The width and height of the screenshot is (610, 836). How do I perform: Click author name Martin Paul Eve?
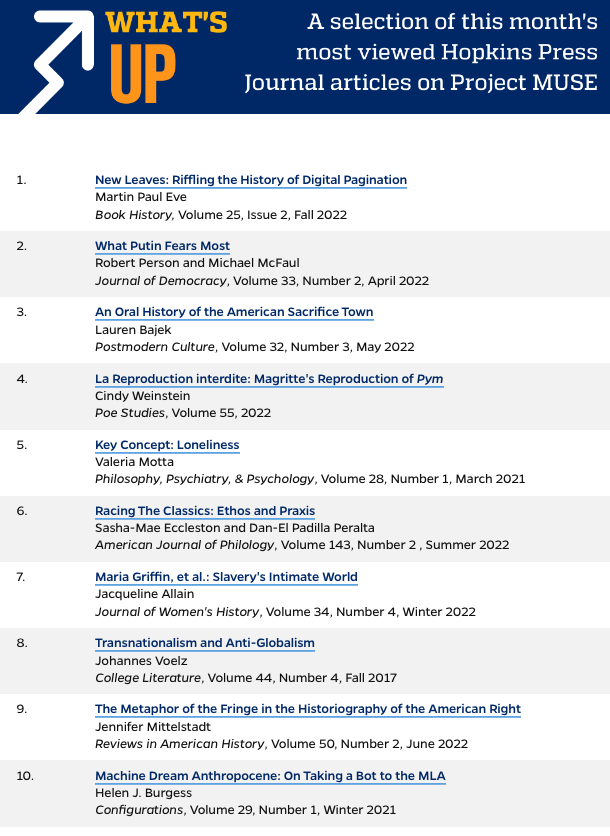(141, 197)
